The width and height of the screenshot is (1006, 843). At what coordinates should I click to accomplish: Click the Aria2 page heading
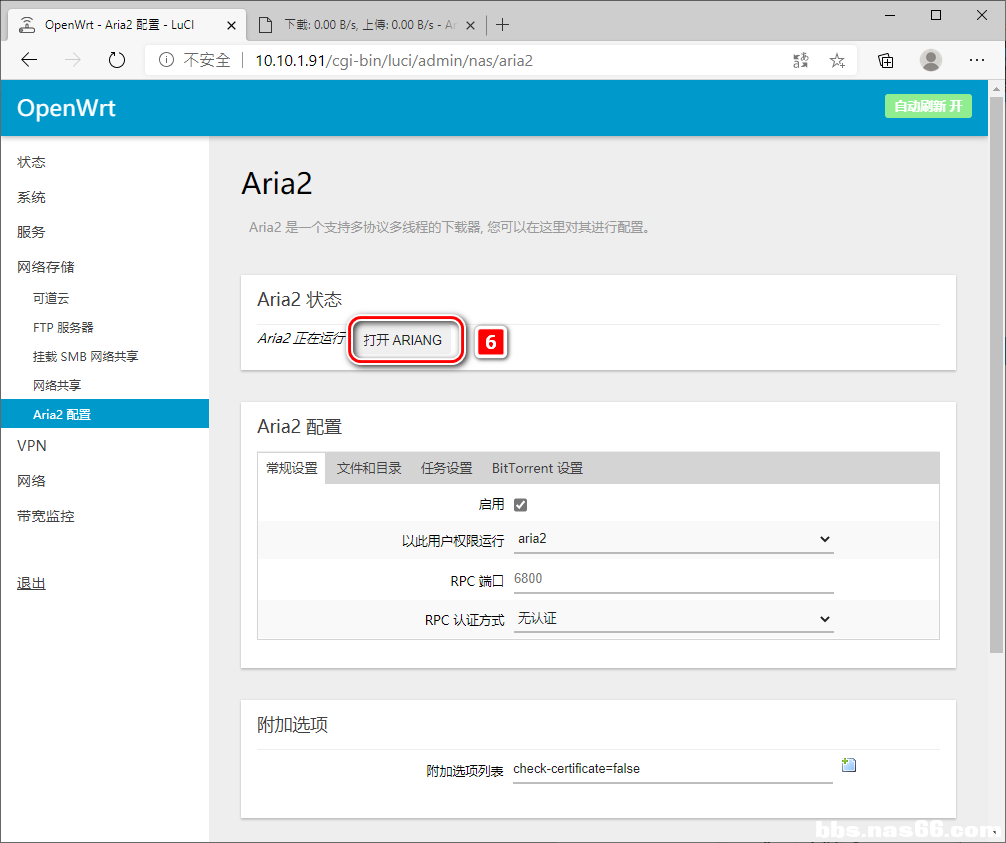click(x=277, y=183)
